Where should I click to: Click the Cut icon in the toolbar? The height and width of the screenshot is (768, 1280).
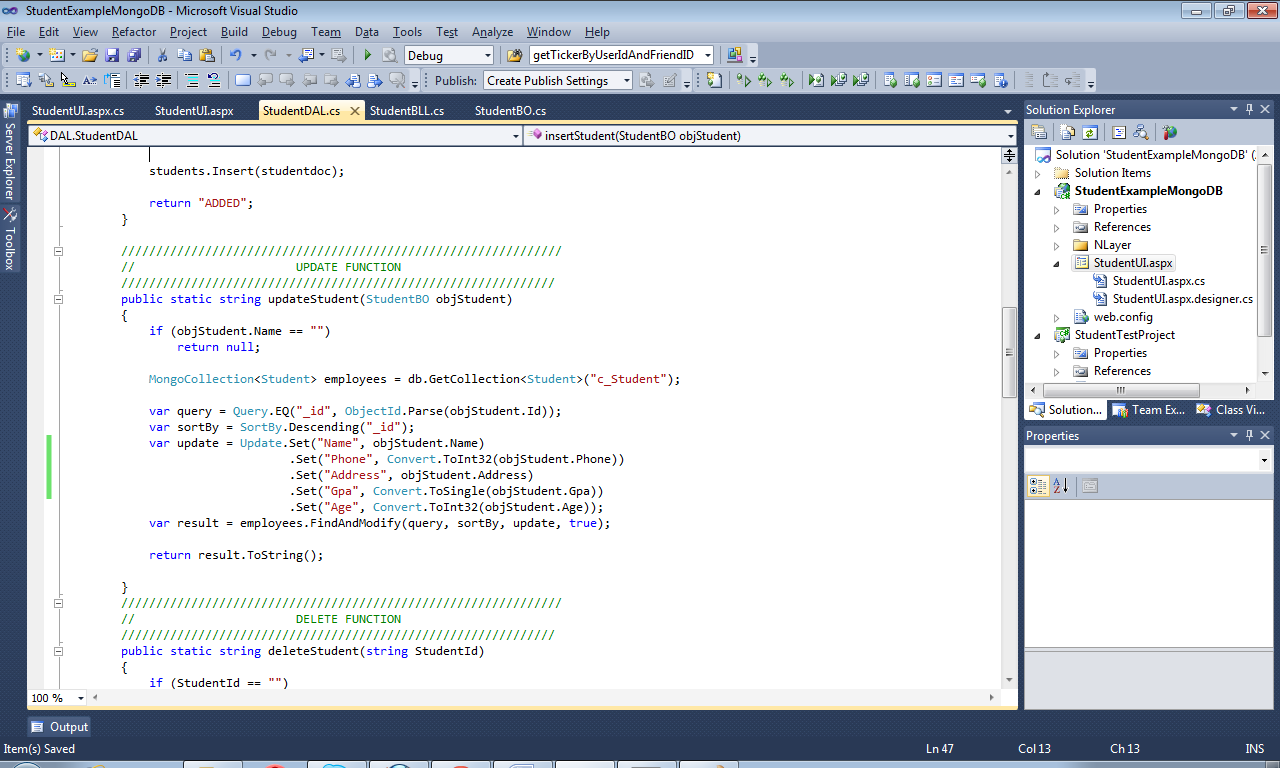tap(163, 55)
